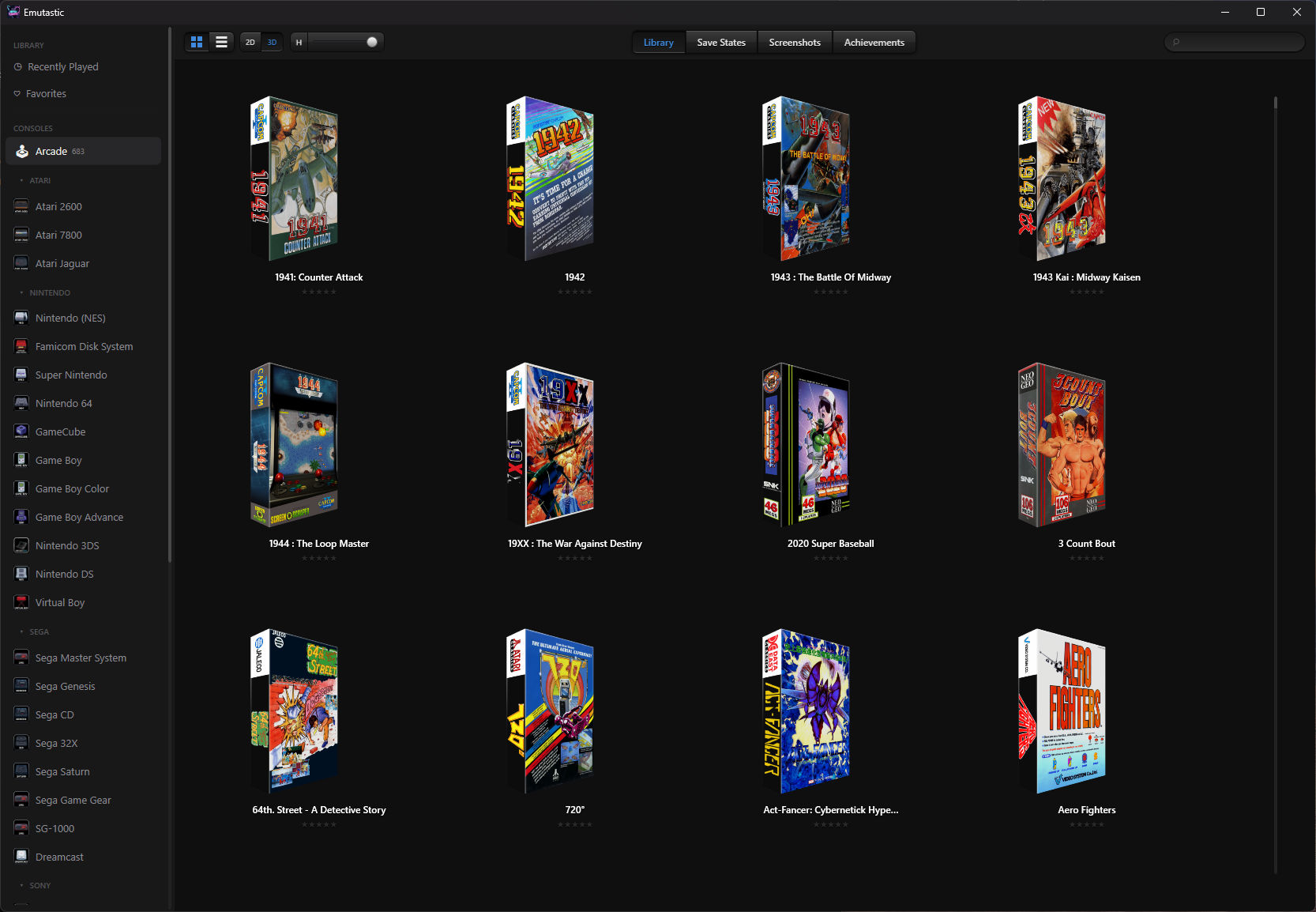Viewport: 1316px width, 912px height.
Task: Open the Achievements tab
Action: [x=874, y=43]
